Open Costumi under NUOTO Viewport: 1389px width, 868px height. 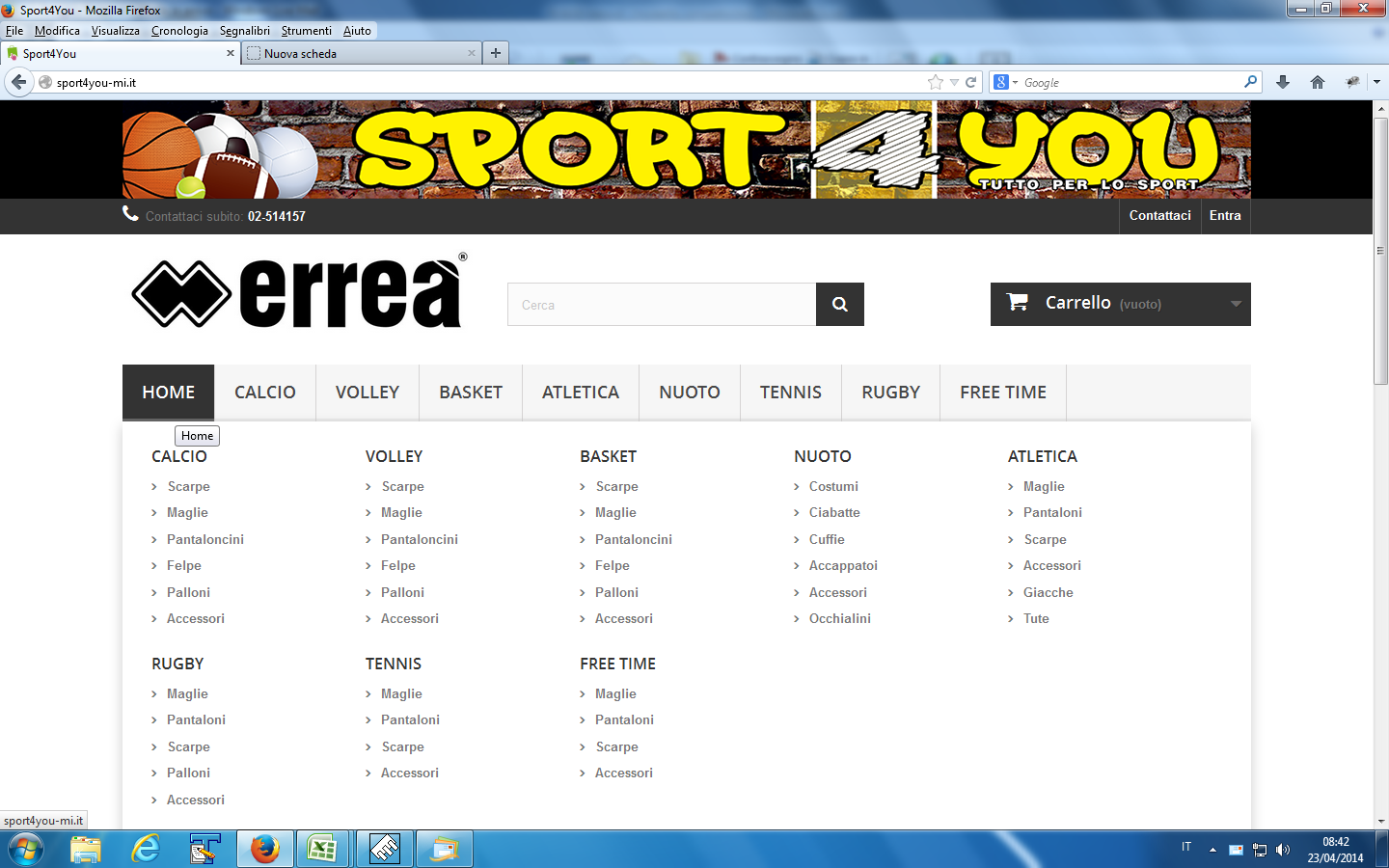(833, 486)
